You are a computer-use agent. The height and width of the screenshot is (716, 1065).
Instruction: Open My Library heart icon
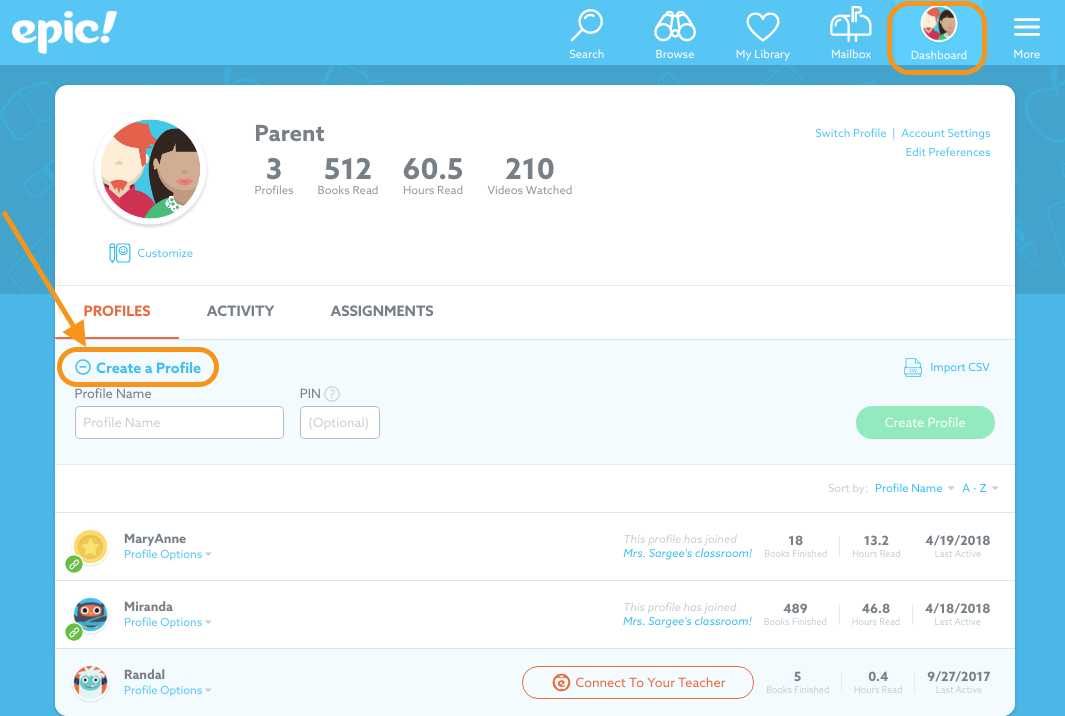point(762,27)
